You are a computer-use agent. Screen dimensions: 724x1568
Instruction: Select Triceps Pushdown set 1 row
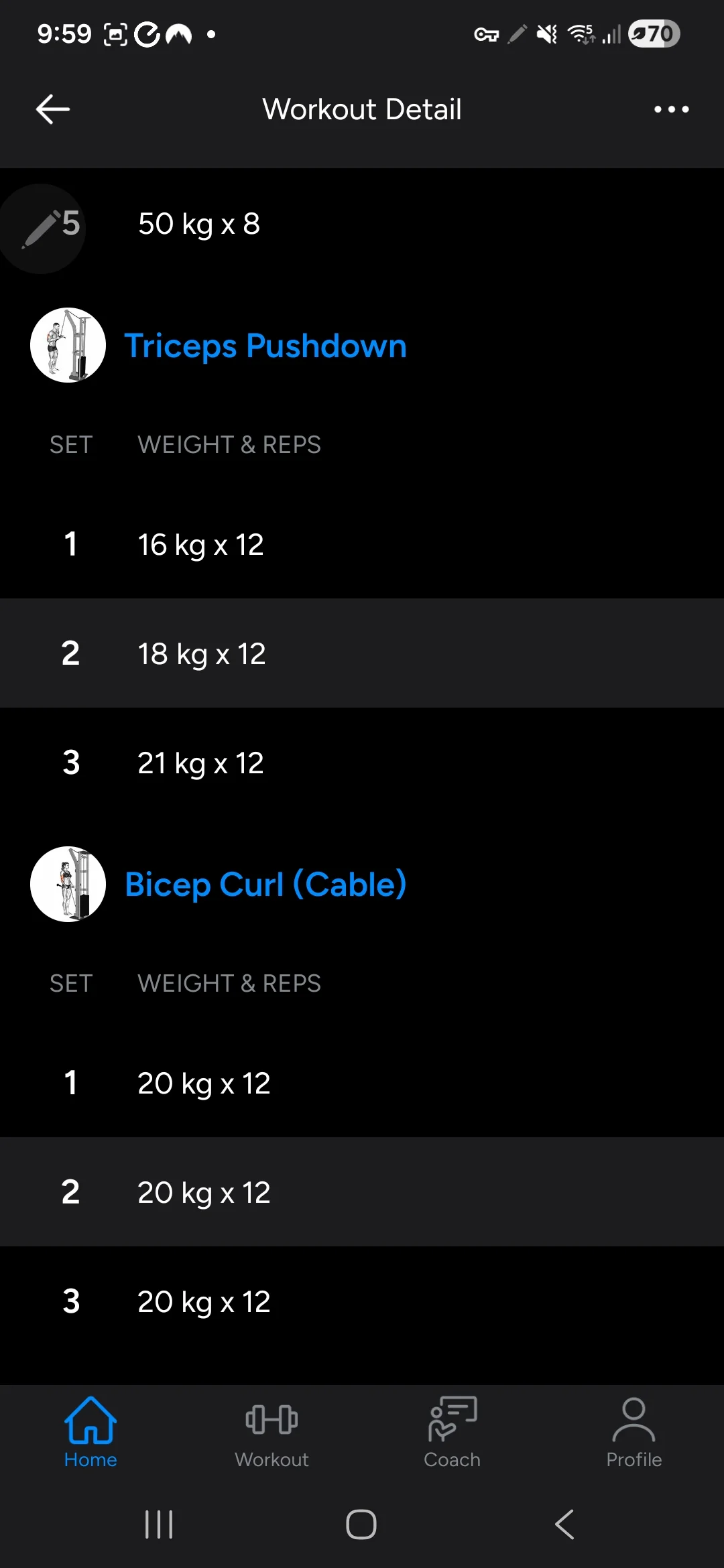click(x=362, y=544)
